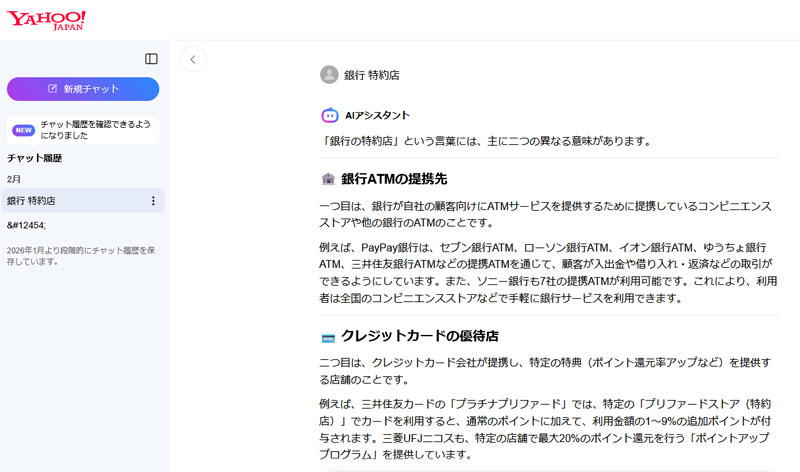Click the 2月 month label
Image resolution: width=800 pixels, height=472 pixels.
tap(14, 179)
